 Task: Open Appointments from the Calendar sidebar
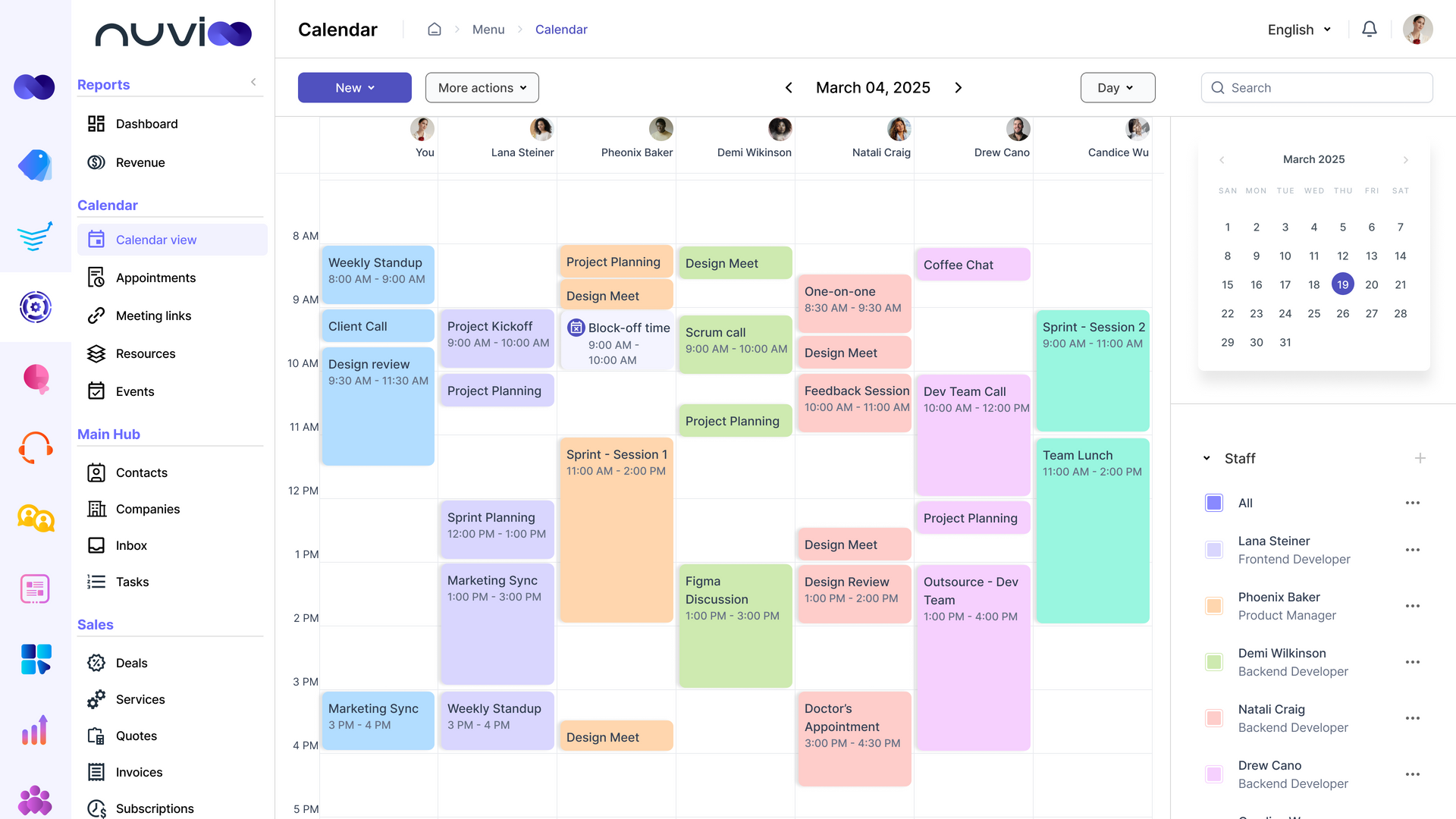[155, 278]
